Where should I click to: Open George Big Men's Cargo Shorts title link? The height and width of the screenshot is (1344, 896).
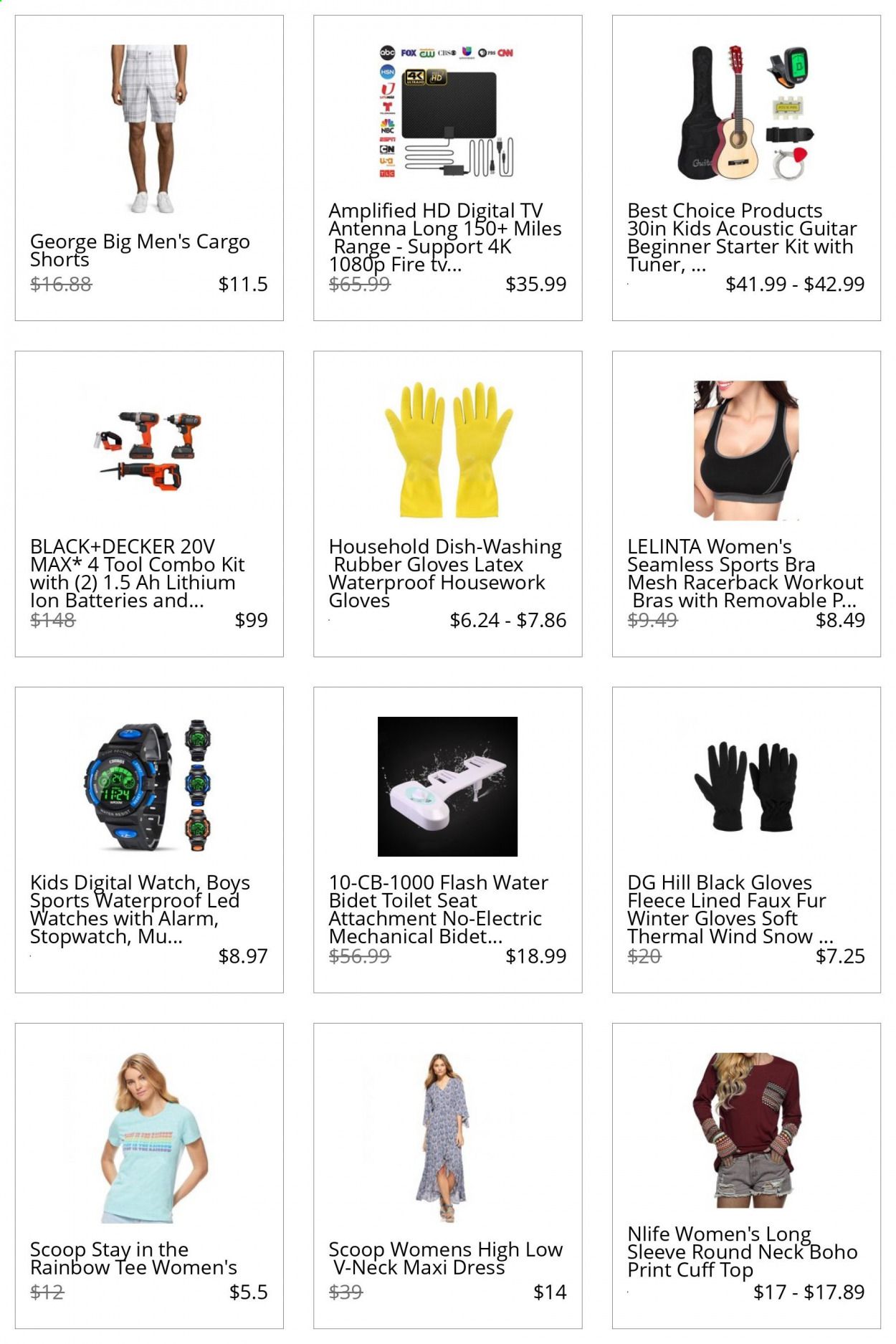point(140,250)
